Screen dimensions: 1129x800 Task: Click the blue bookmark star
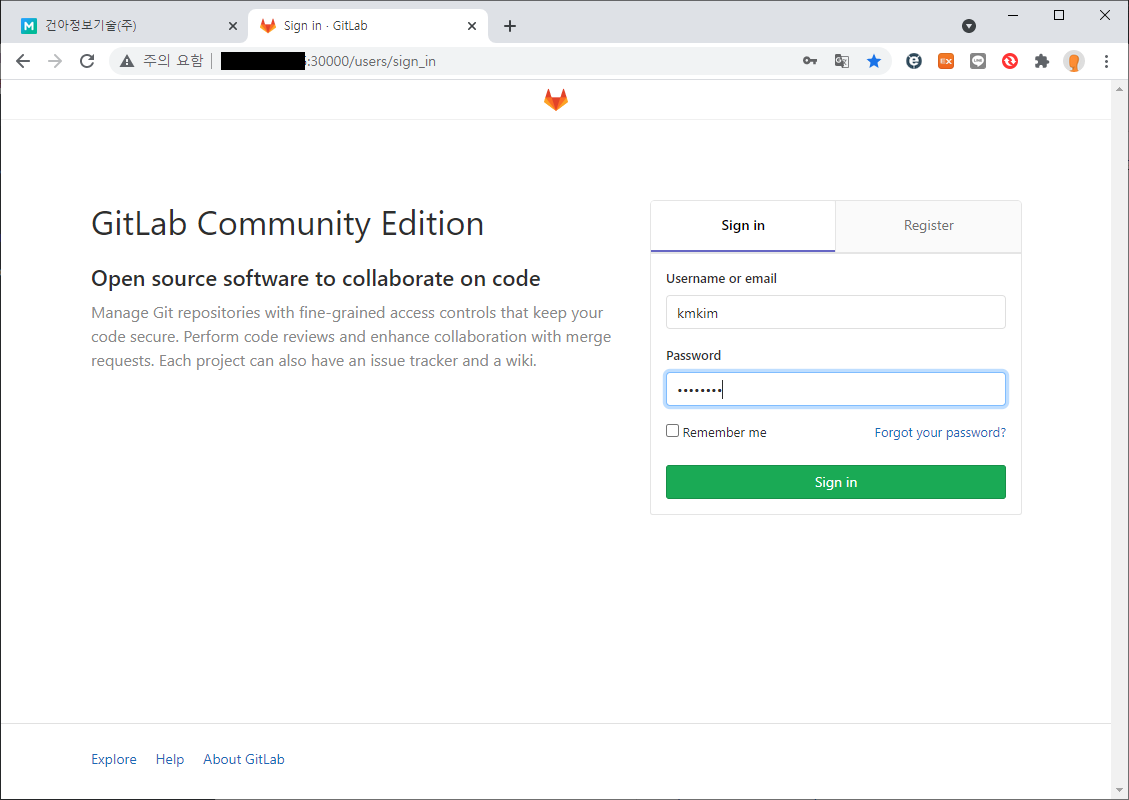point(873,61)
